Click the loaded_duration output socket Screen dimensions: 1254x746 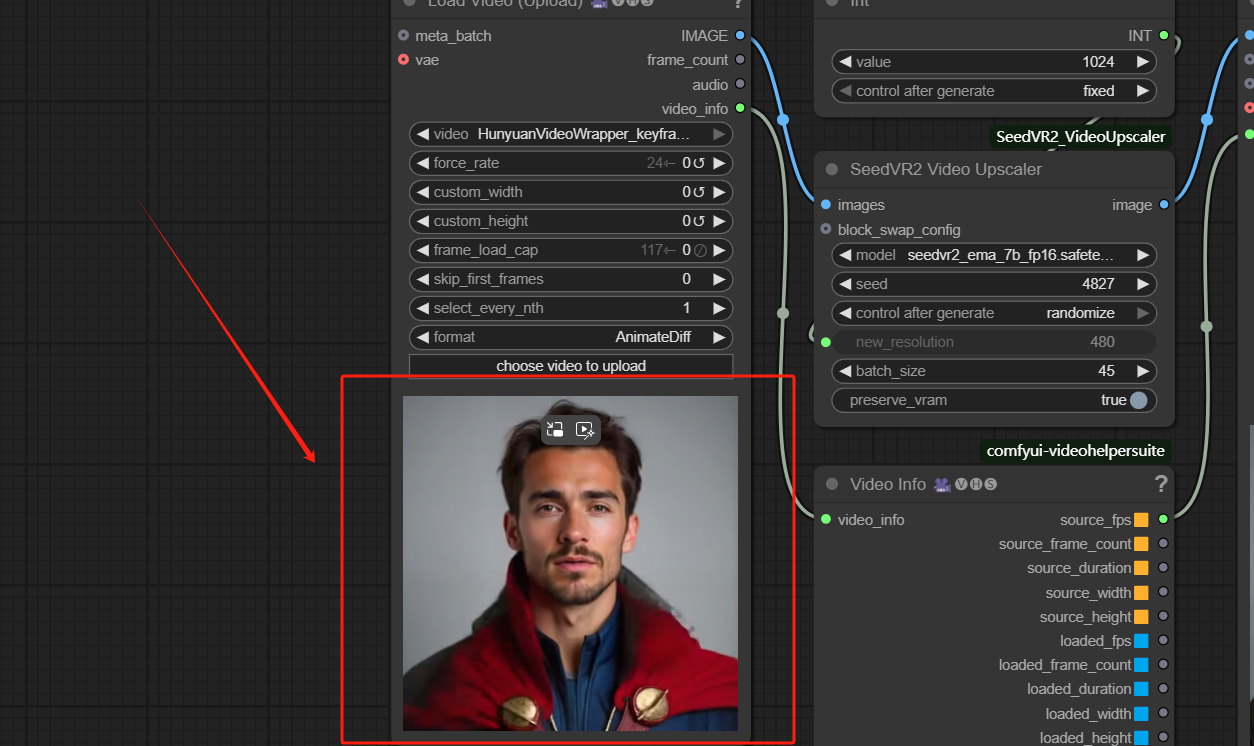click(x=1163, y=689)
